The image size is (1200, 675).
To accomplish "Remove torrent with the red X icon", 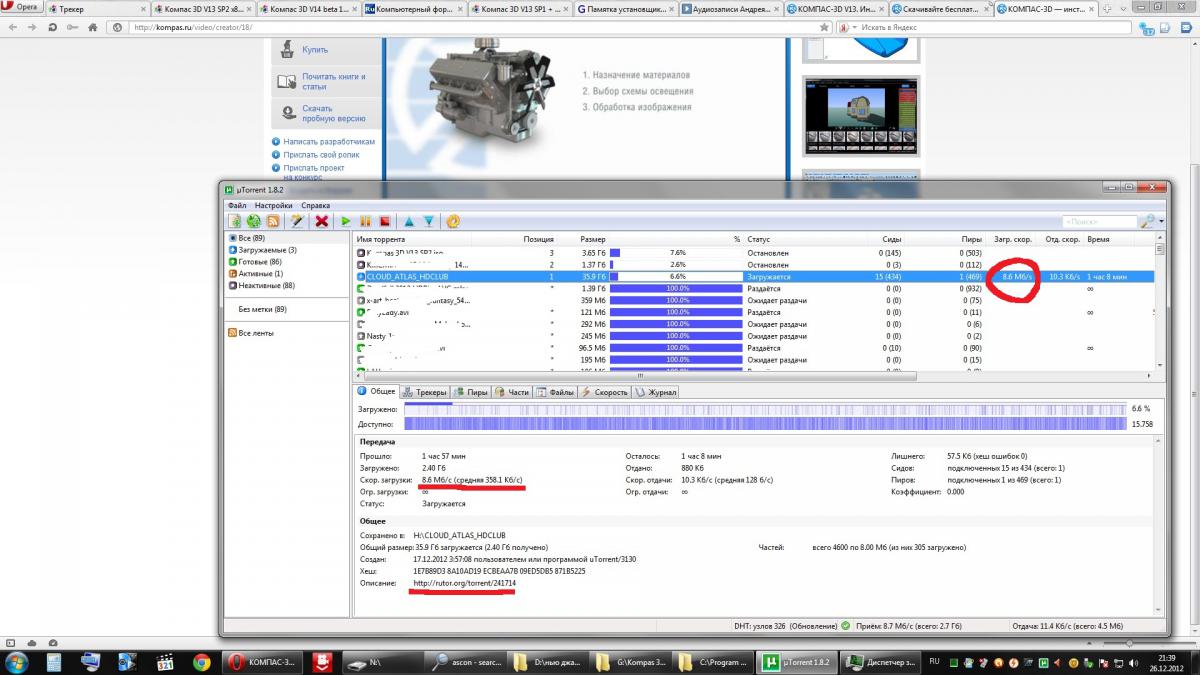I will (322, 221).
